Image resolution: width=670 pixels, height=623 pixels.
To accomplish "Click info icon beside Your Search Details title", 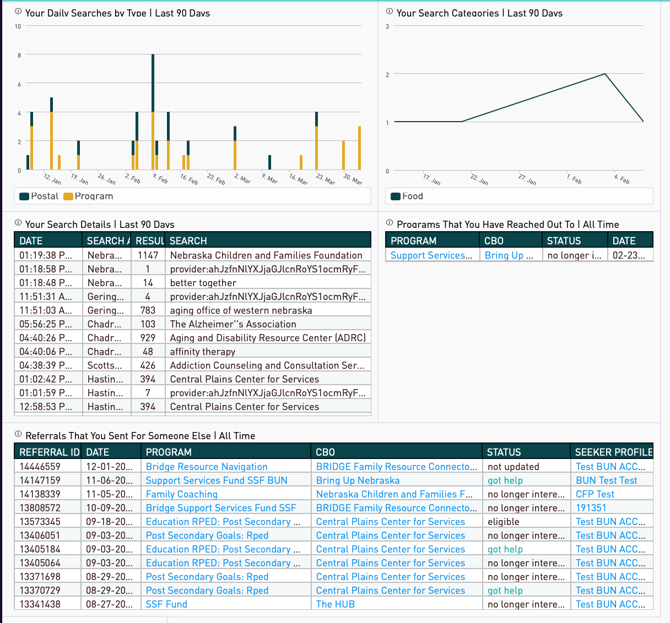I will coord(19,224).
